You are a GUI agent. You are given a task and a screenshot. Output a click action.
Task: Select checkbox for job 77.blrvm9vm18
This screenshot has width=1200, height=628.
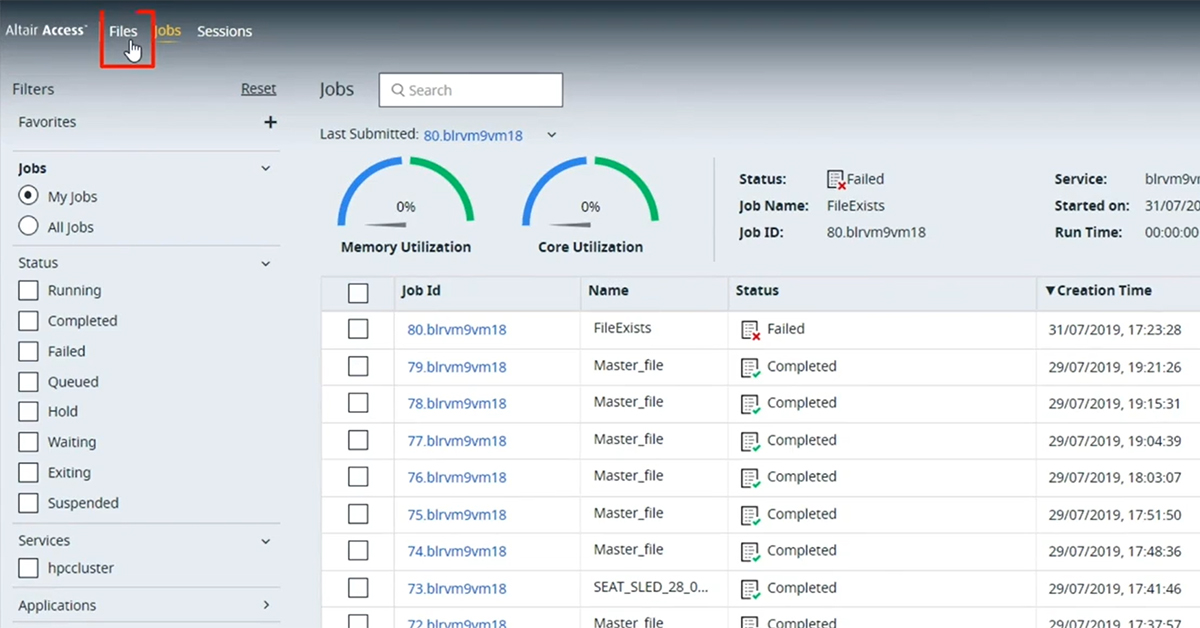pyautogui.click(x=358, y=440)
